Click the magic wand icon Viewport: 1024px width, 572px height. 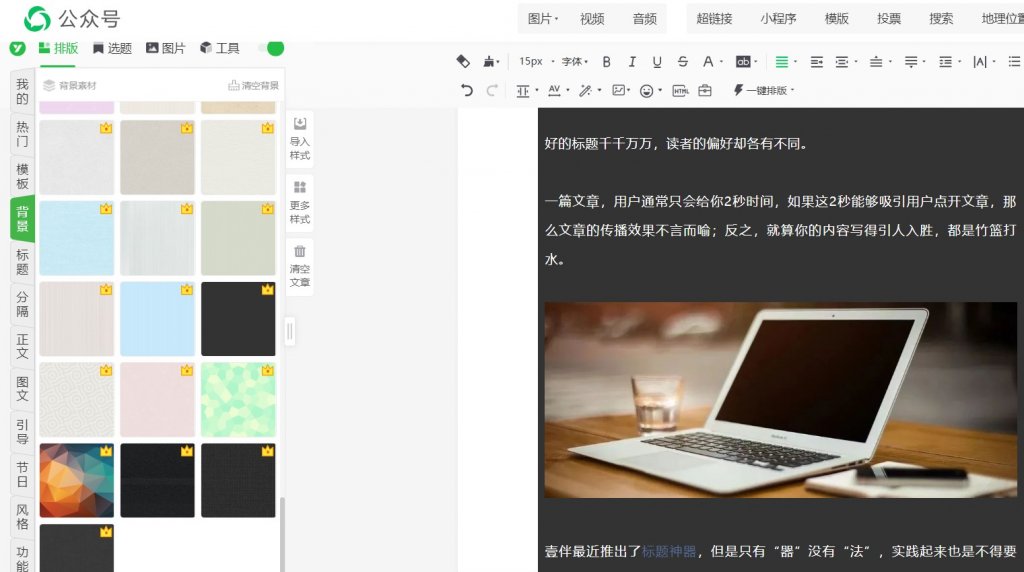pos(585,91)
